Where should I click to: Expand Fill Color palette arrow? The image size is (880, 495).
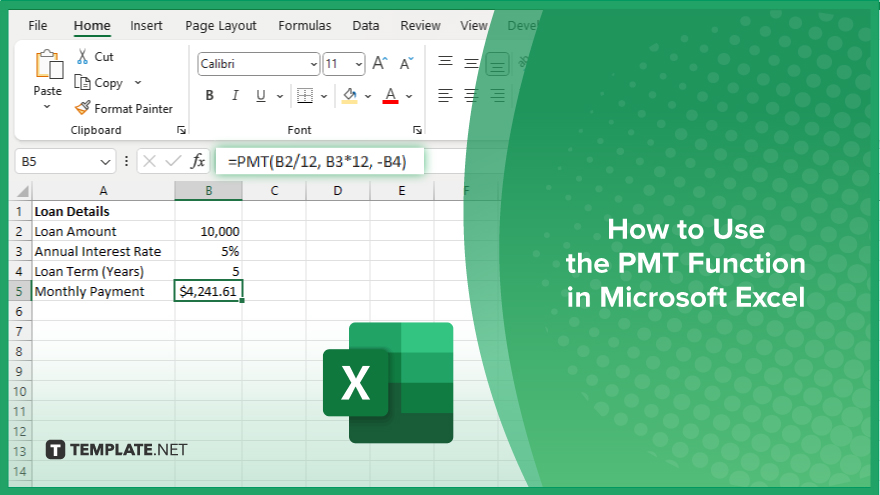click(x=368, y=97)
